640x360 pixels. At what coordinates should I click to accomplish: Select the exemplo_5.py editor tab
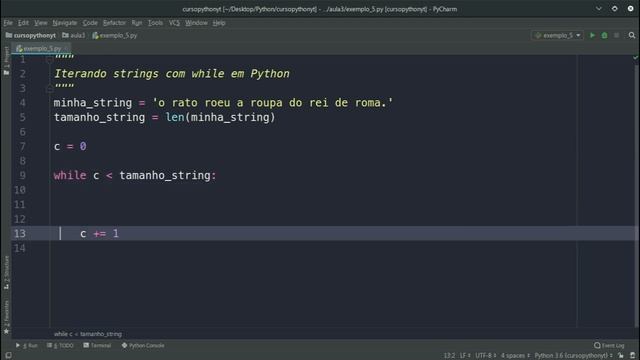click(42, 49)
